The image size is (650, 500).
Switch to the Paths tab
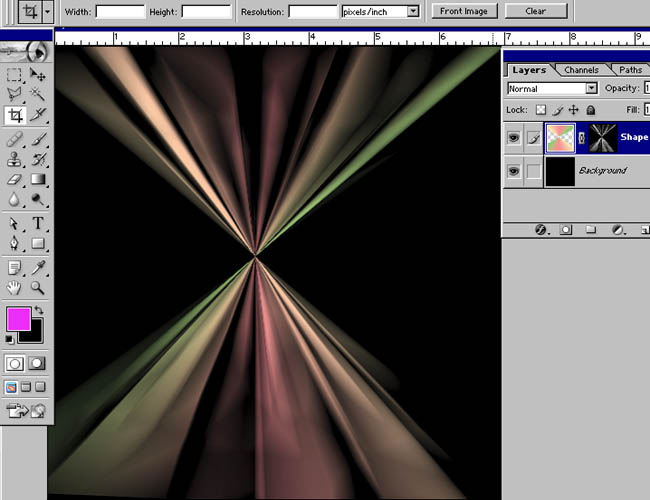click(x=631, y=70)
